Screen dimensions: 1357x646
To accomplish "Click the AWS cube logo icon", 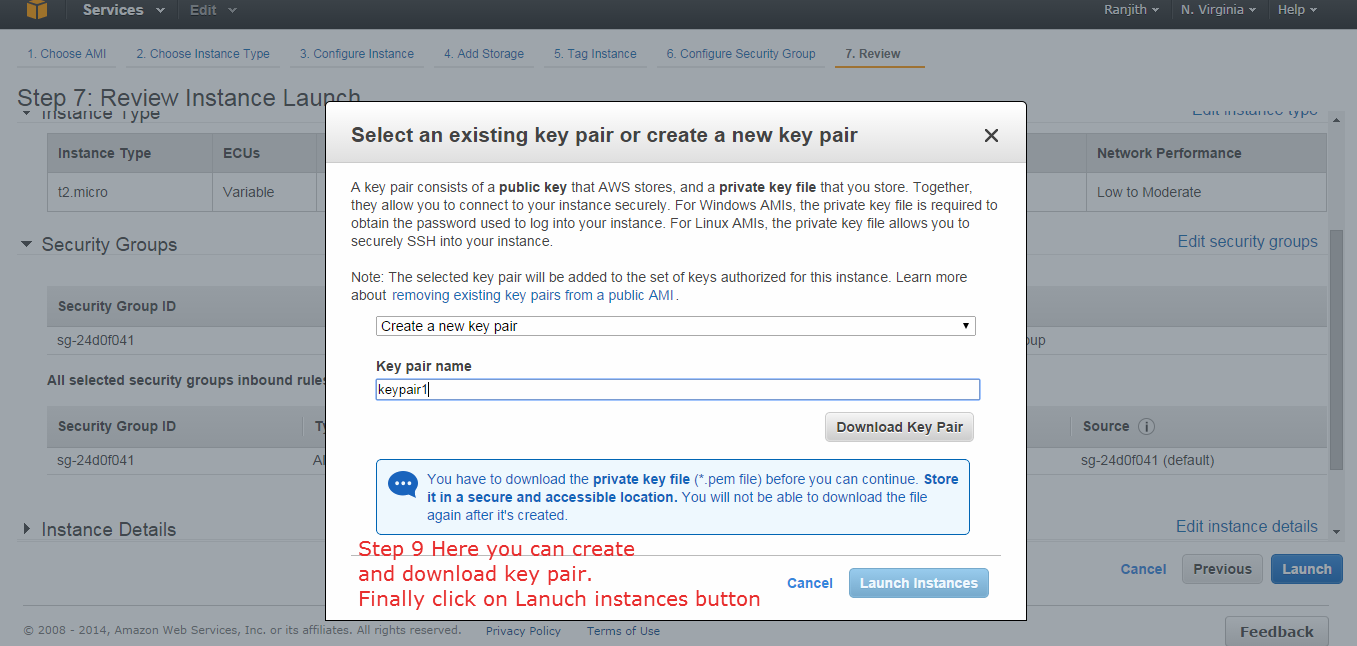I will click(37, 10).
